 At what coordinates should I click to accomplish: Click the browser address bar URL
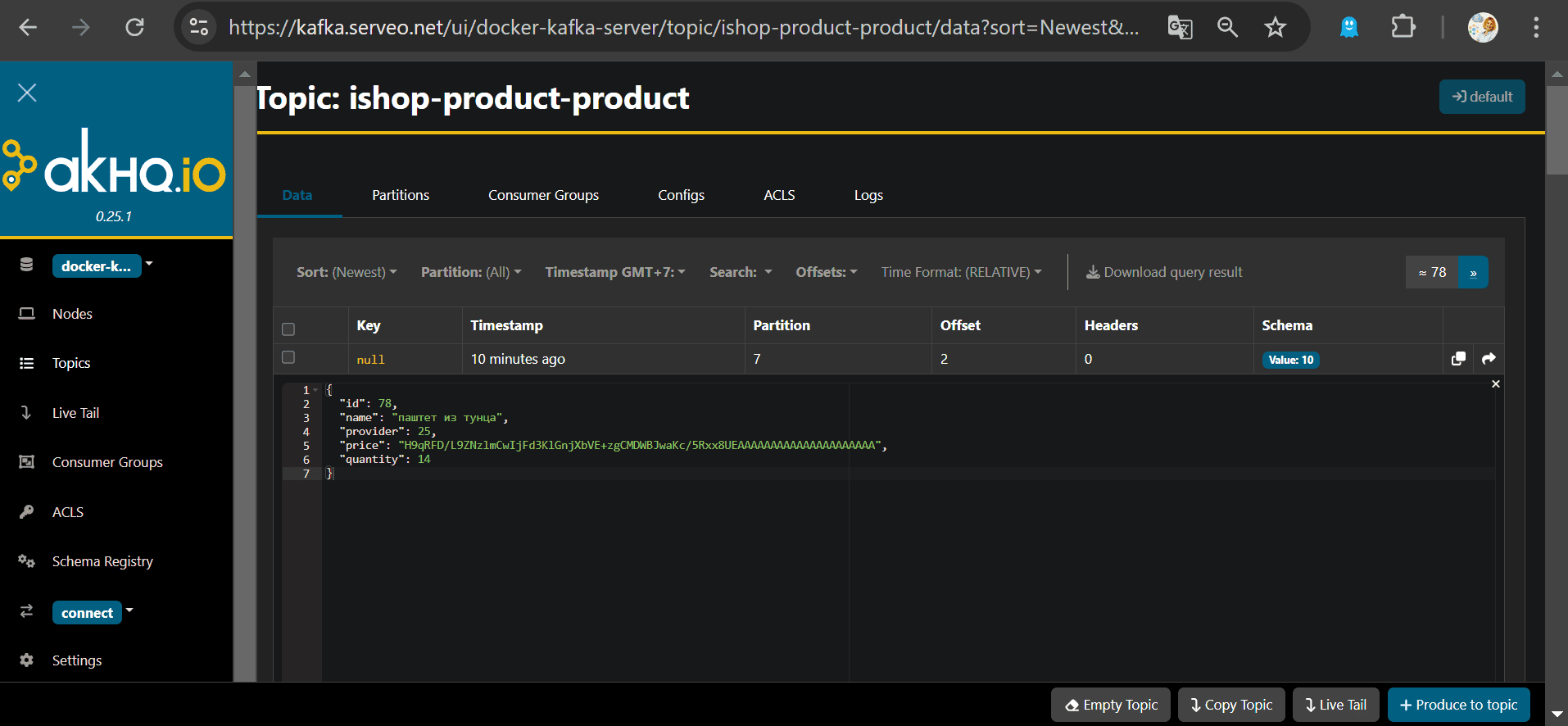(x=682, y=28)
